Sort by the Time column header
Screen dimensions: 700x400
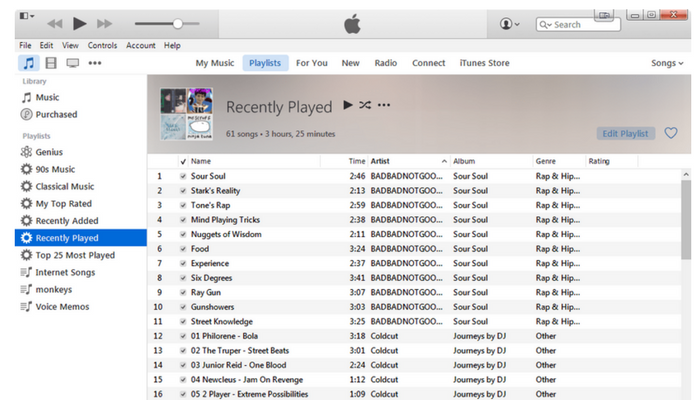pos(357,161)
